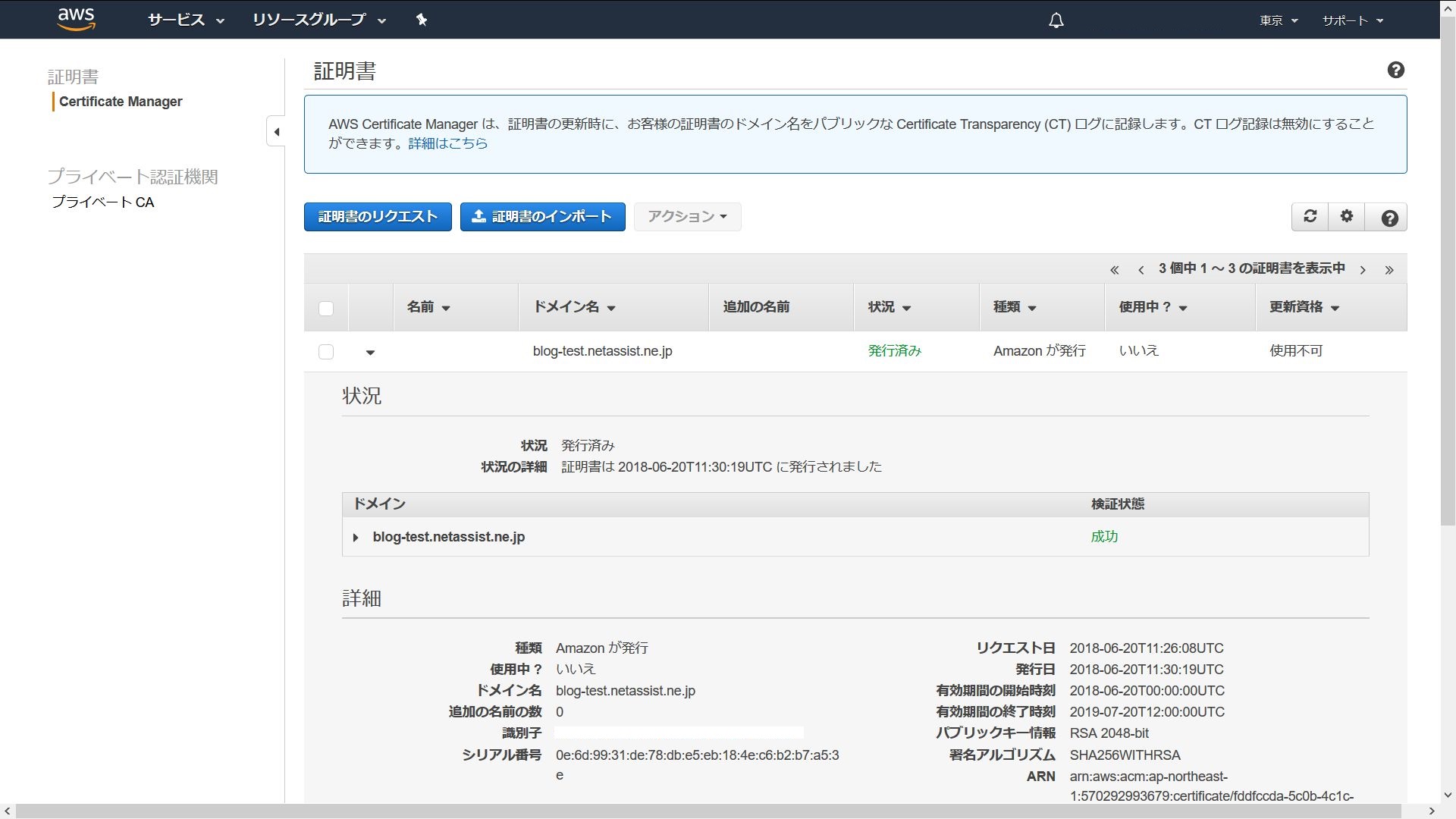Click the RSA 2048-bit value
This screenshot has width=1456, height=819.
tap(1109, 733)
